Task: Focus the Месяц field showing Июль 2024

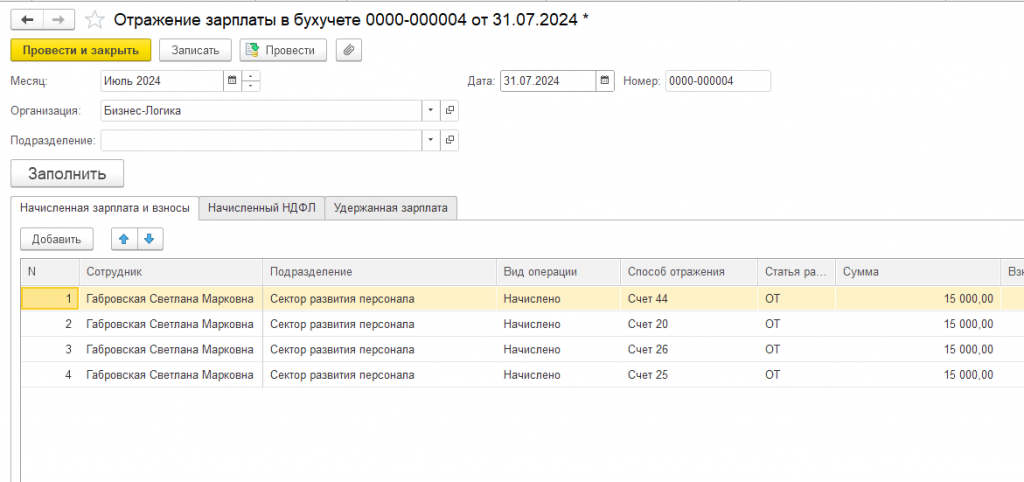Action: click(x=163, y=81)
